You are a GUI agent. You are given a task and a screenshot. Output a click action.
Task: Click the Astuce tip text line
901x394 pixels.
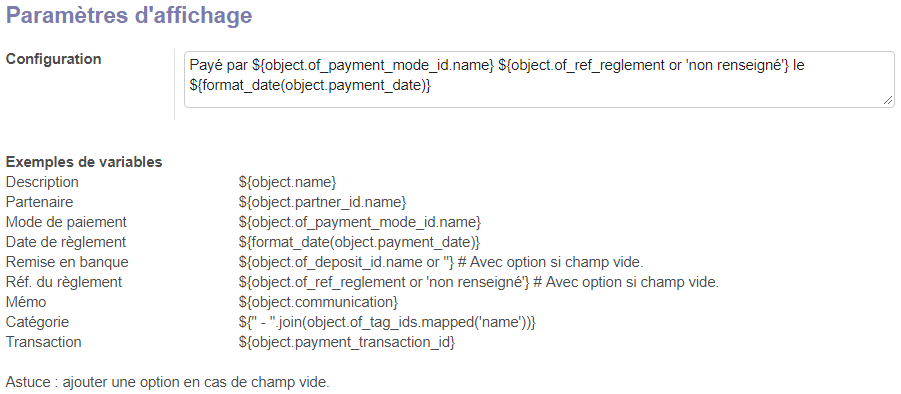pyautogui.click(x=168, y=383)
